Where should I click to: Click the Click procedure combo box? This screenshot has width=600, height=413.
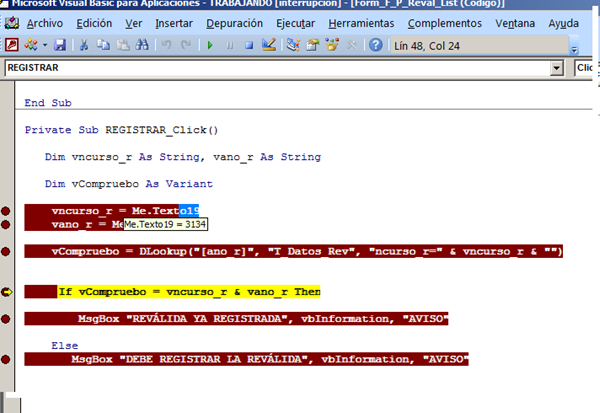[585, 68]
